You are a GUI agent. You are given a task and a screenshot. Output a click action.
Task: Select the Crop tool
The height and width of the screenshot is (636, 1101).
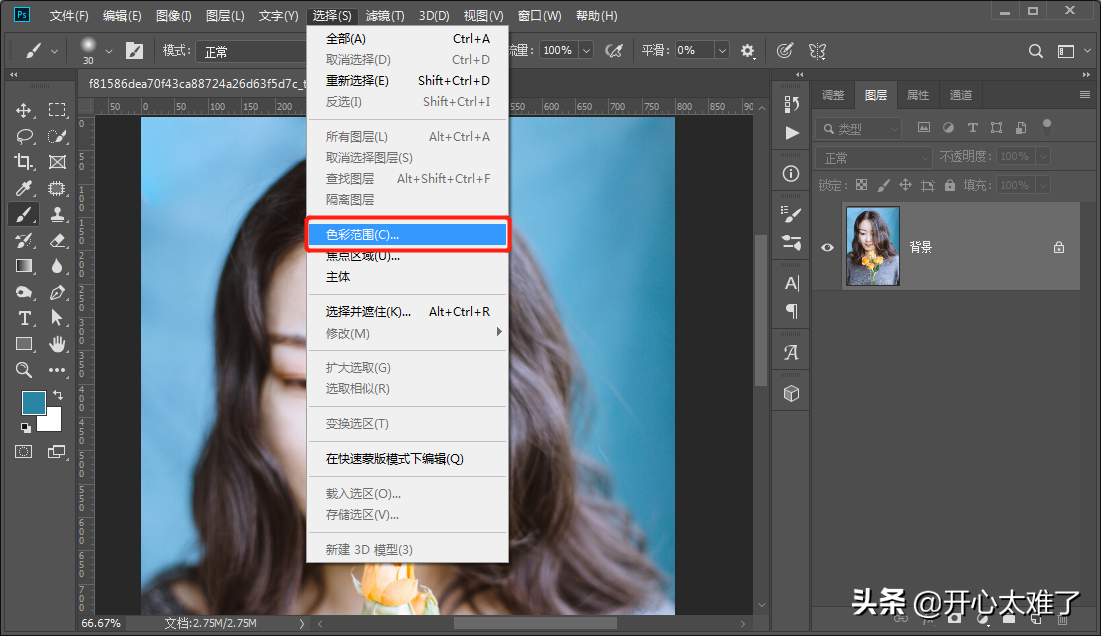pyautogui.click(x=24, y=162)
